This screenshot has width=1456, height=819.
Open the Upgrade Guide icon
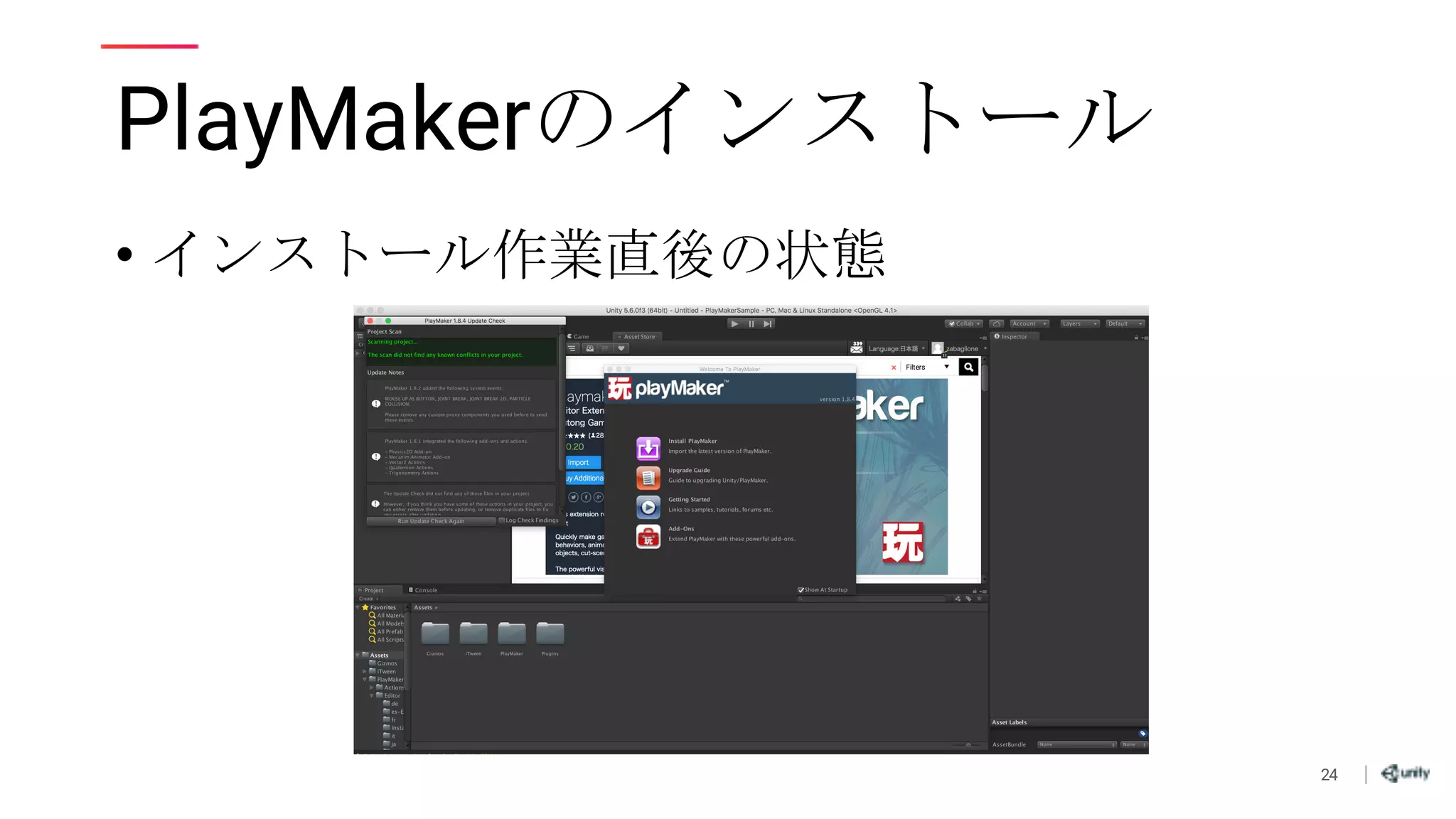pos(648,478)
